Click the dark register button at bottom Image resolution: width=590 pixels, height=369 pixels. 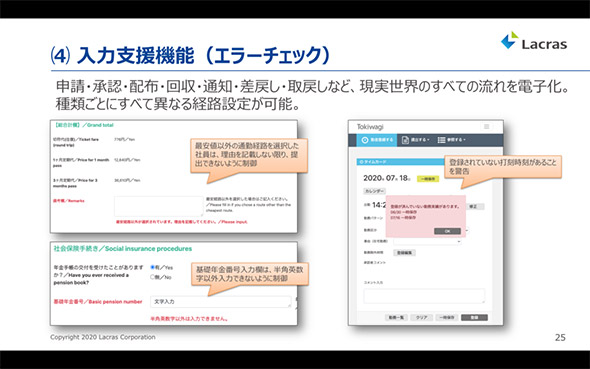click(x=474, y=317)
